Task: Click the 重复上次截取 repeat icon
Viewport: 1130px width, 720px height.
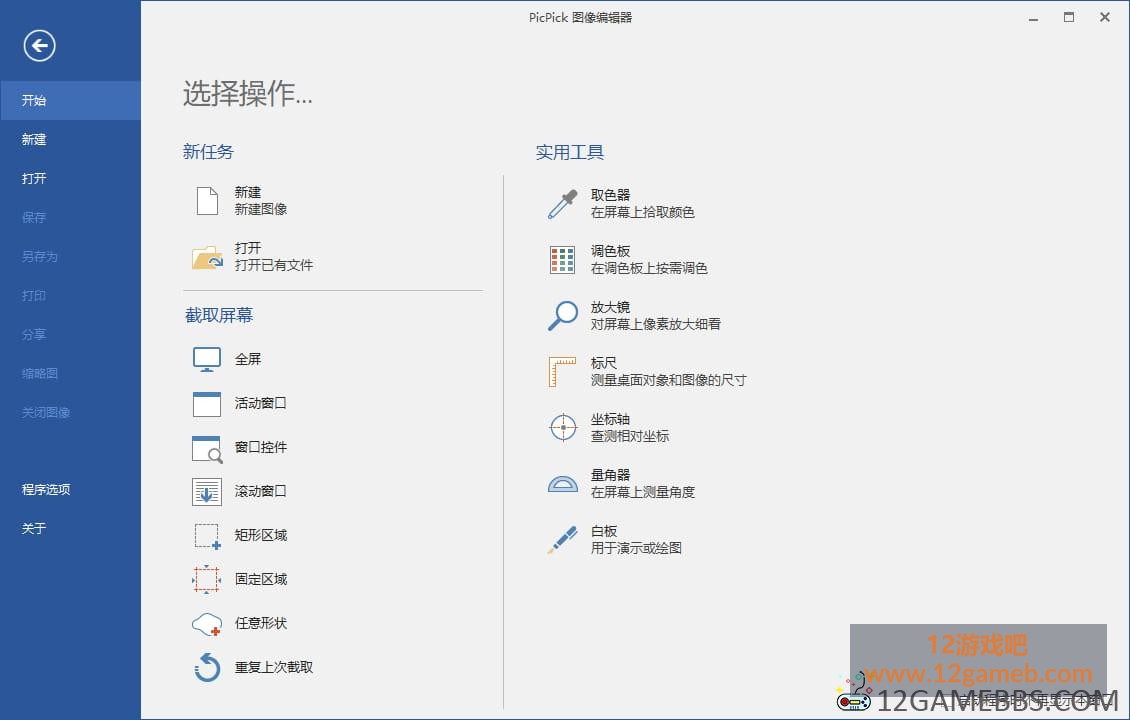Action: pyautogui.click(x=207, y=667)
